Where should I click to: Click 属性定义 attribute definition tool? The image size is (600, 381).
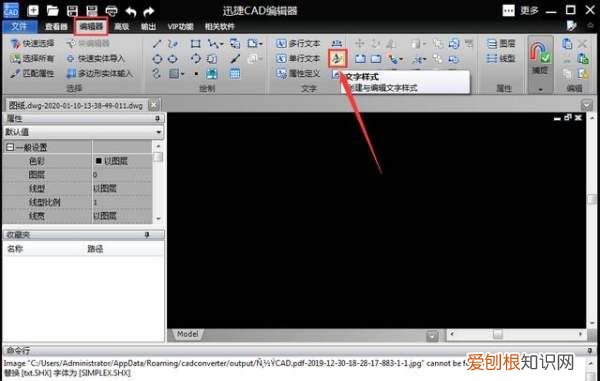(x=298, y=73)
